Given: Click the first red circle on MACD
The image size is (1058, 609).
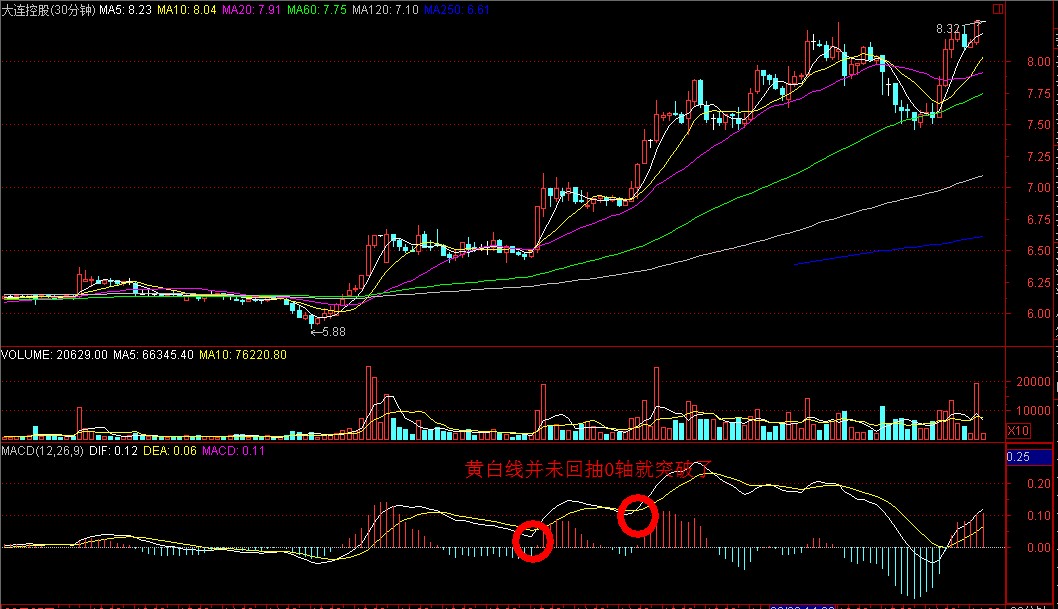Looking at the screenshot, I should [533, 541].
